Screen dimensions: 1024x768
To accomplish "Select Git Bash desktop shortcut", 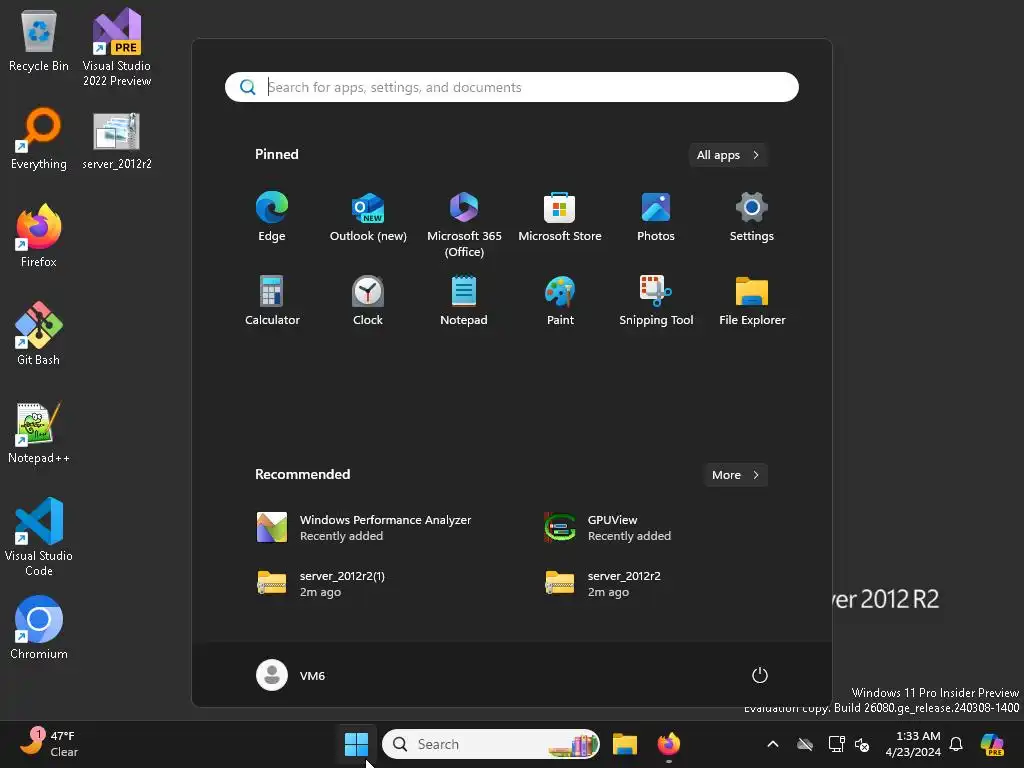I will [39, 334].
